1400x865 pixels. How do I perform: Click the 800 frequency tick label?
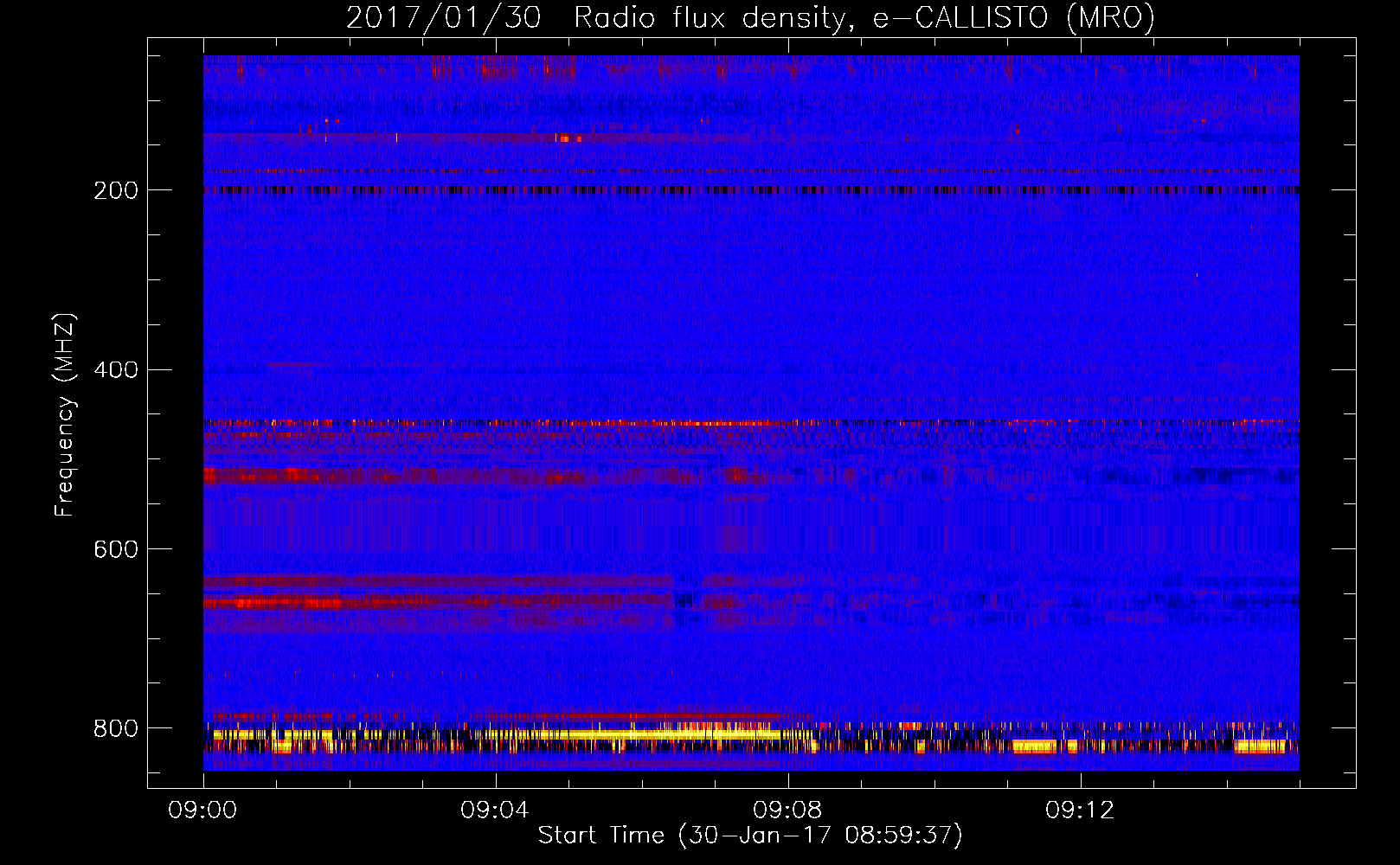click(116, 728)
